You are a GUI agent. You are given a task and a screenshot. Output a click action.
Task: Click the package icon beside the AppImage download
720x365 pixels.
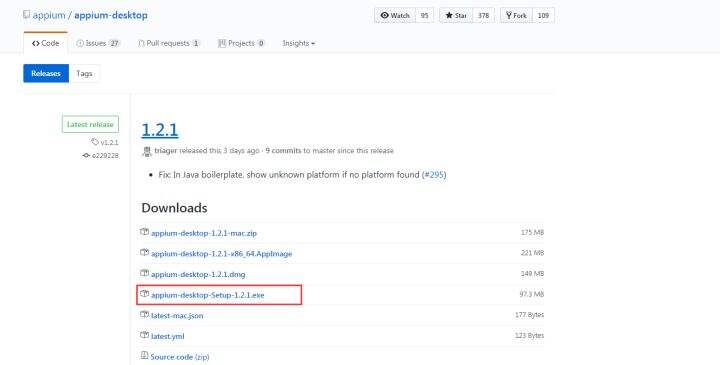point(145,253)
